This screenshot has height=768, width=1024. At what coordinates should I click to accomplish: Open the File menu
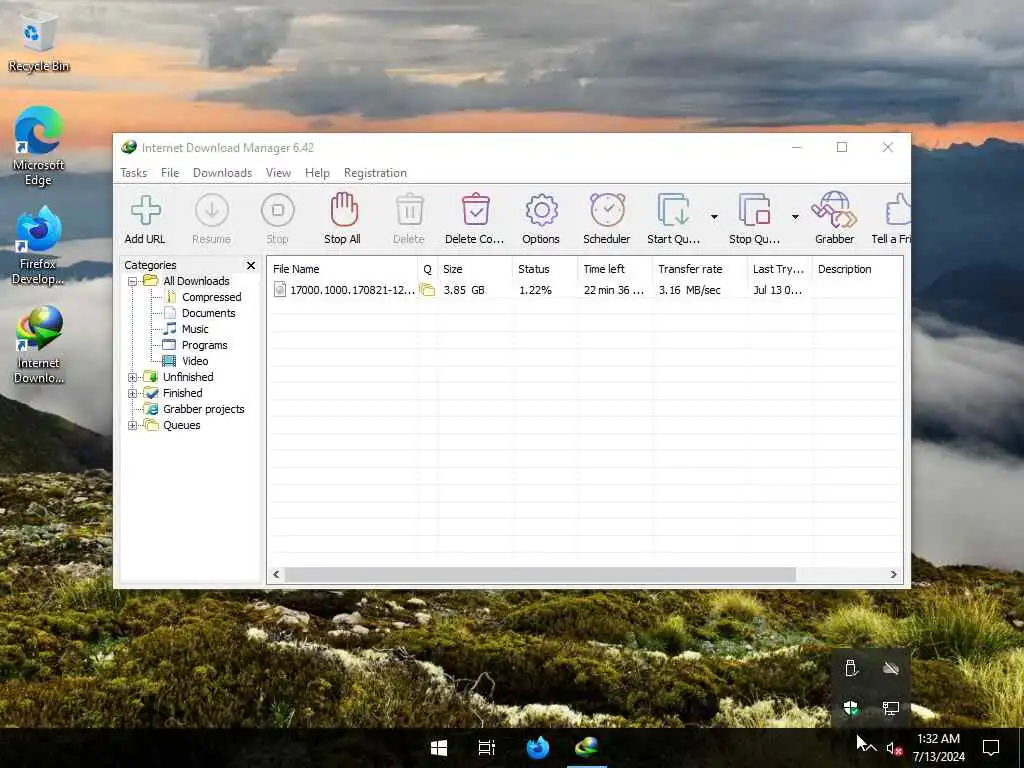(170, 173)
